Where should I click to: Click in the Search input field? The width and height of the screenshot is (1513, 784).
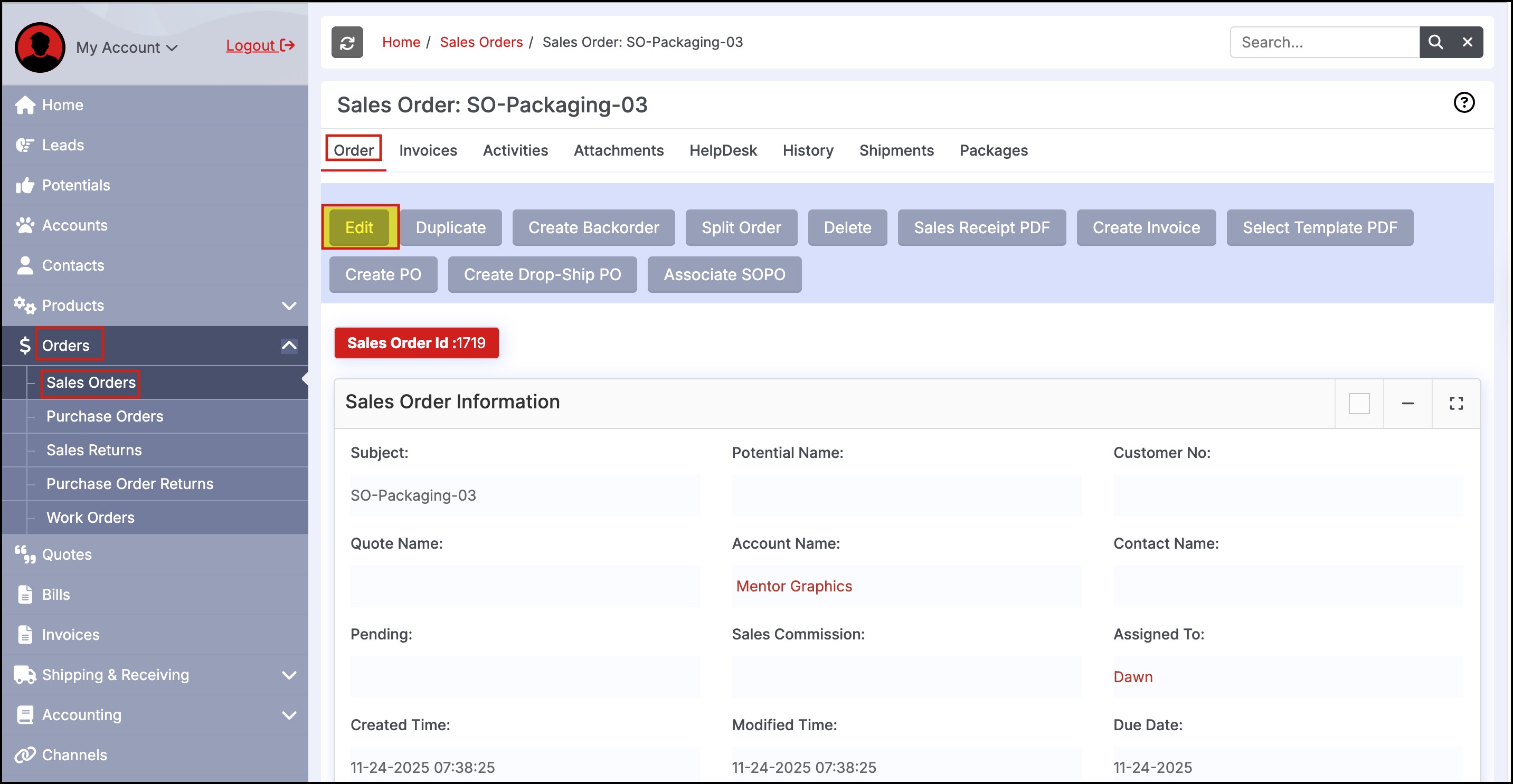(1324, 42)
